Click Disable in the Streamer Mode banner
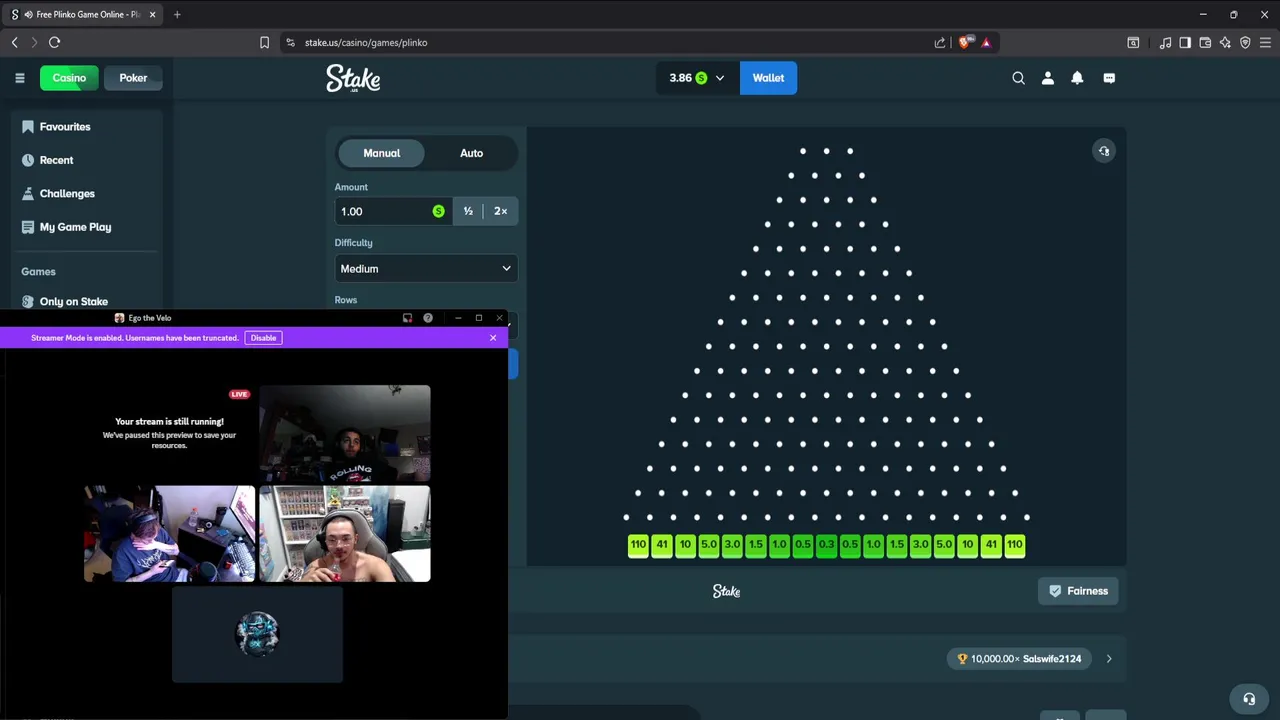Image resolution: width=1280 pixels, height=720 pixels. pos(263,338)
